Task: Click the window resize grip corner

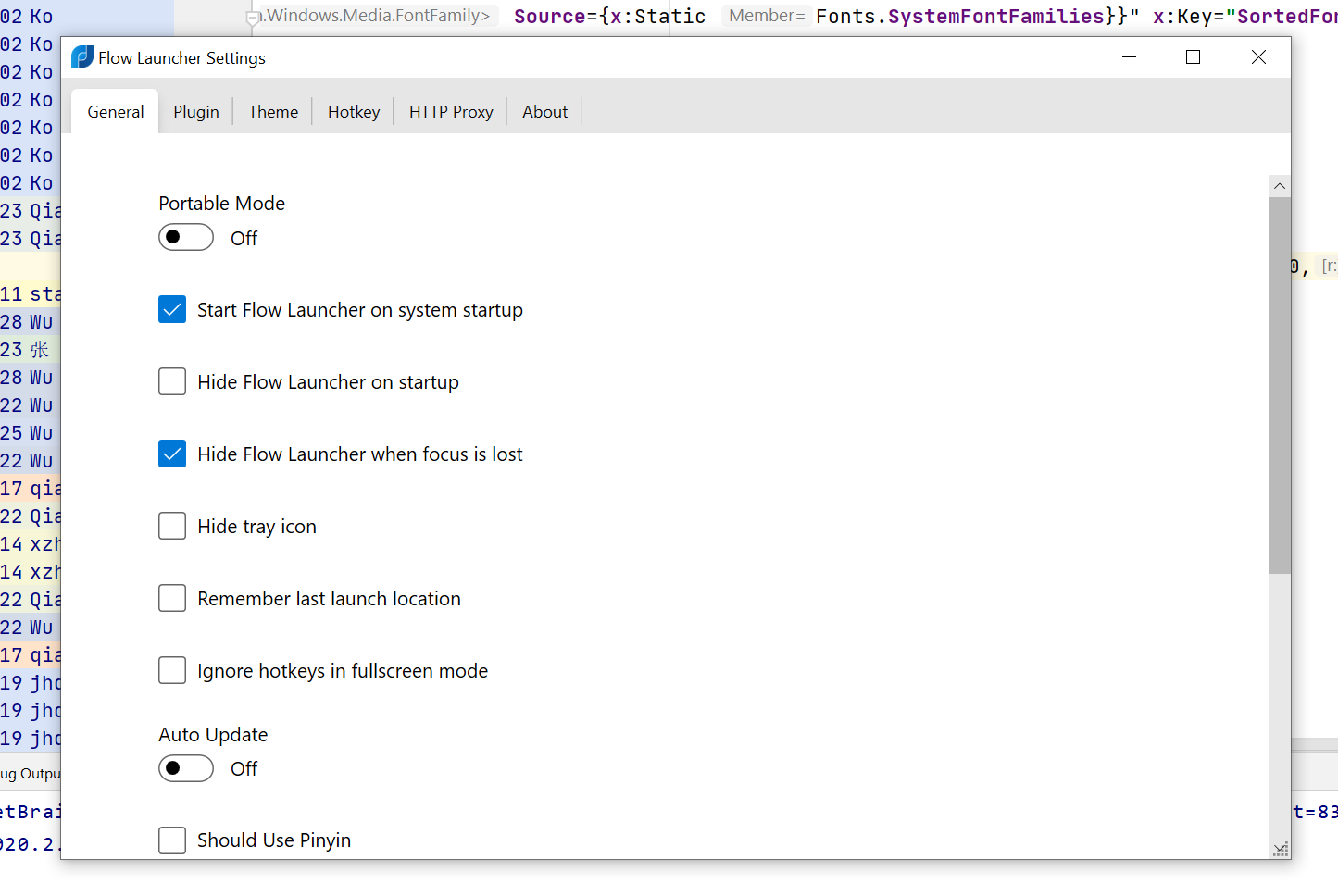Action: [1281, 849]
